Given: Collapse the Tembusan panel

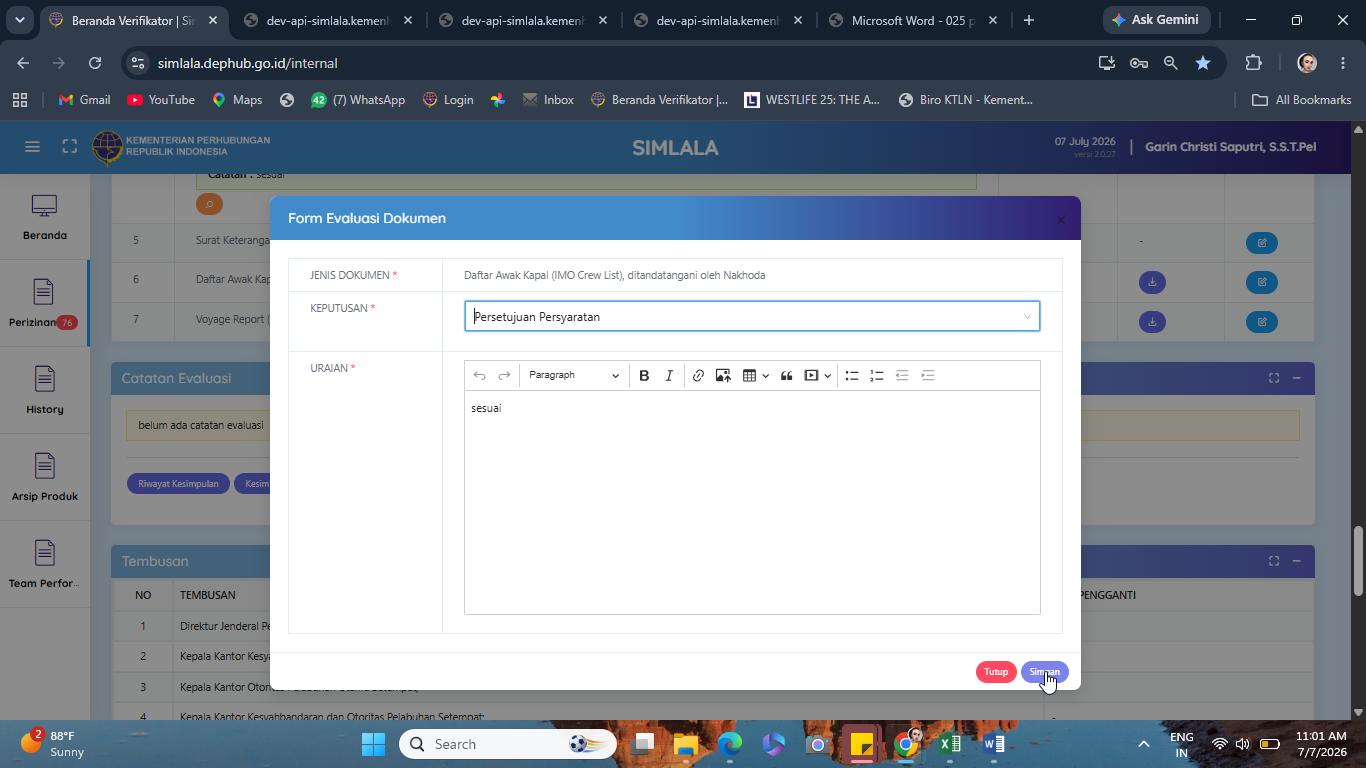Looking at the screenshot, I should [x=1297, y=561].
